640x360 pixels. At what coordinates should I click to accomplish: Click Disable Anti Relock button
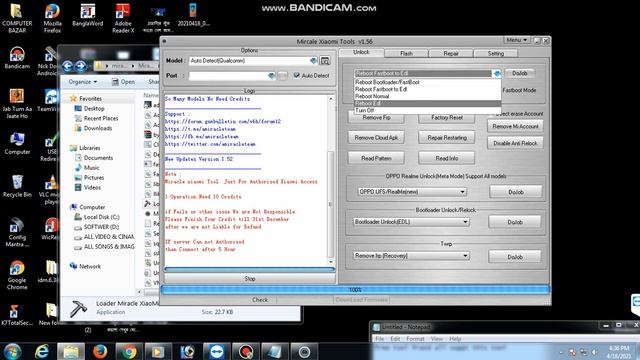(x=516, y=143)
